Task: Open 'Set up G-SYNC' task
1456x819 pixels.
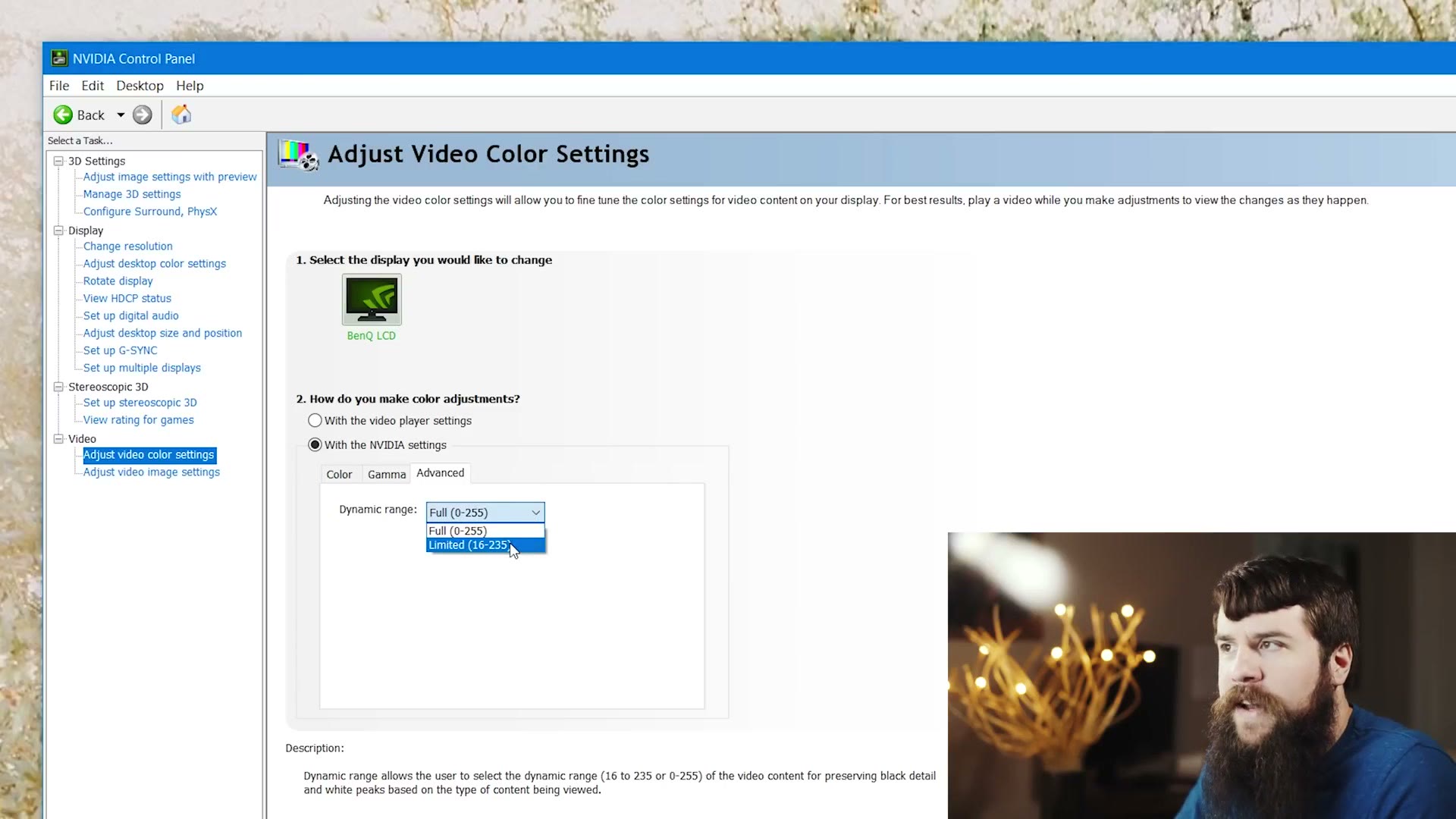Action: (121, 351)
